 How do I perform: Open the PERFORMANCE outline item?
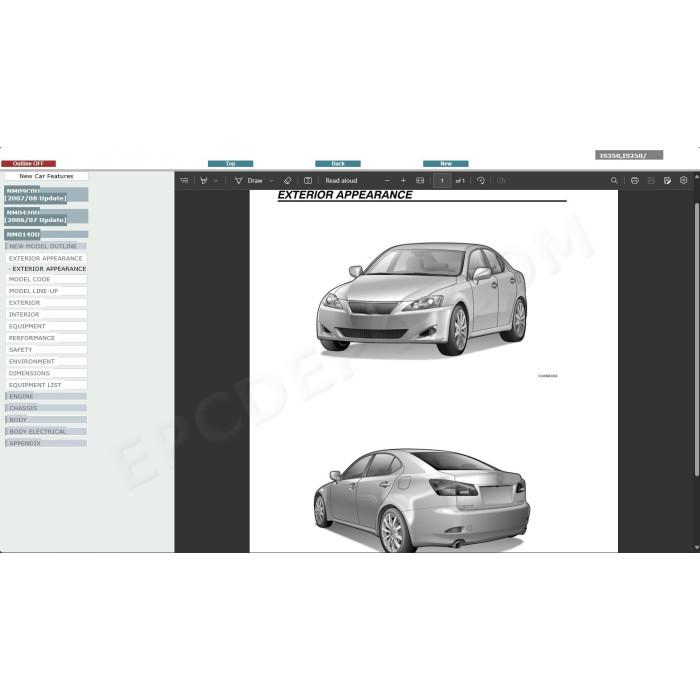click(46, 338)
